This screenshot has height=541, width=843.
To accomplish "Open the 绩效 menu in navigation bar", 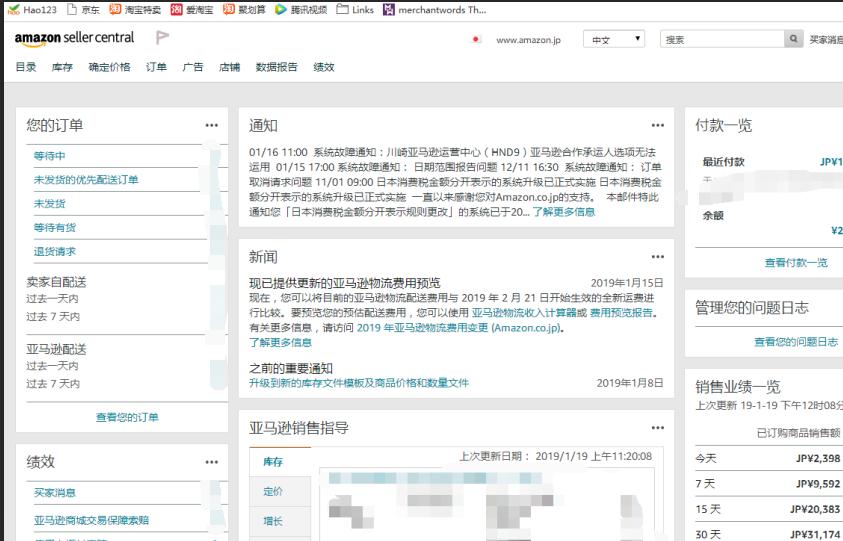I will 324,67.
